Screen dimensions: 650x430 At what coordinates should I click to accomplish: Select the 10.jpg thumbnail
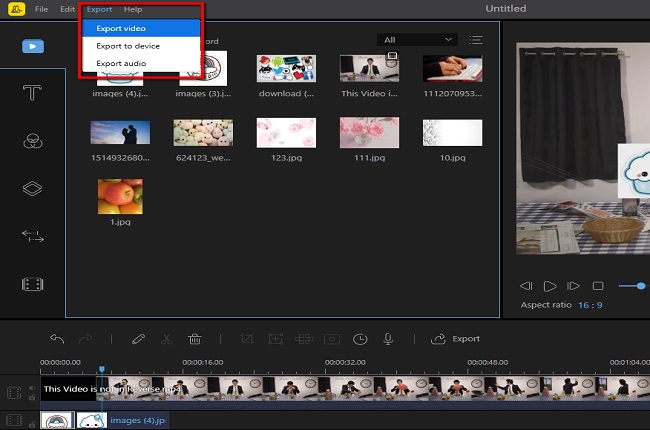click(x=452, y=133)
